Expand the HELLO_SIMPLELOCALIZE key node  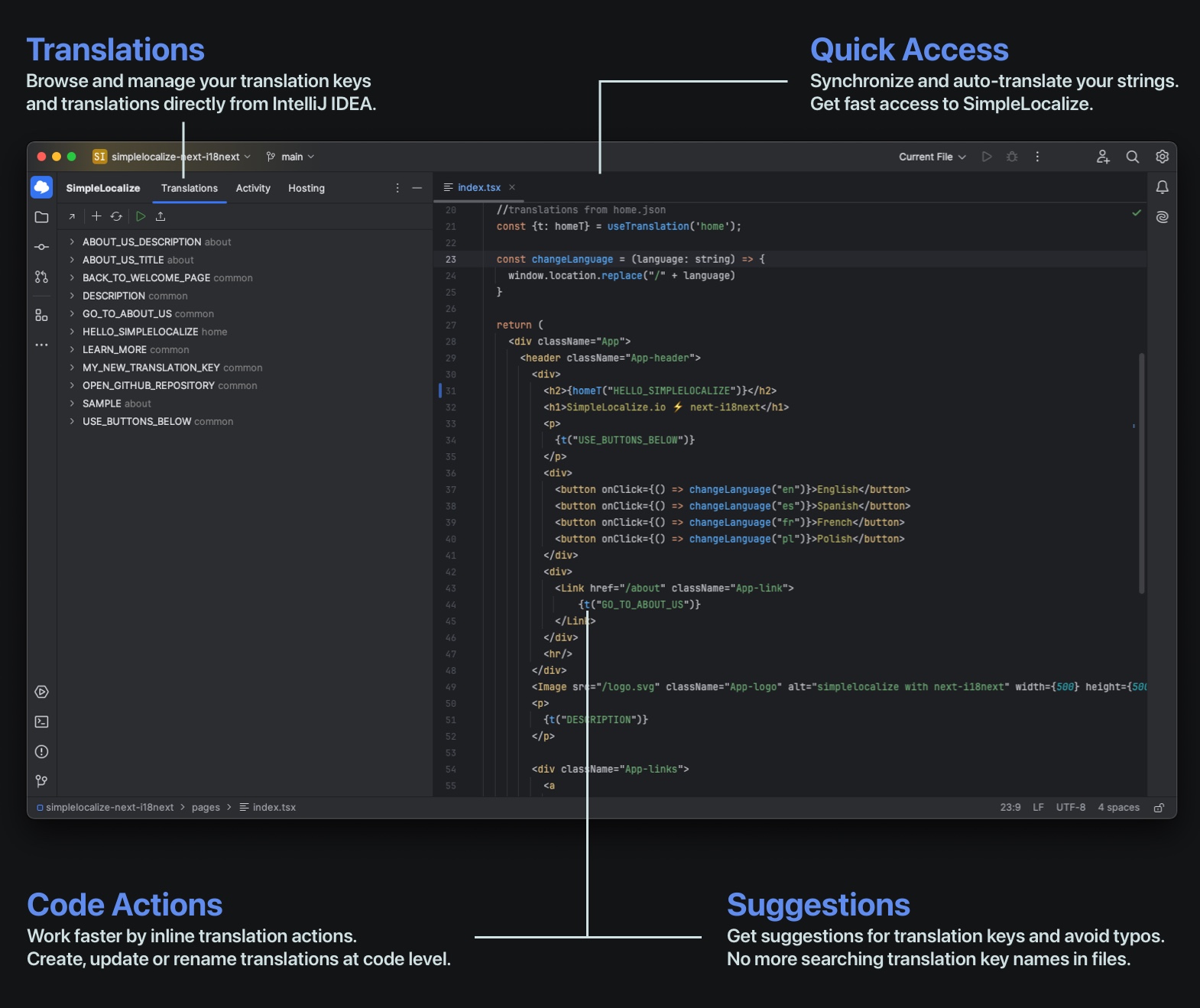pyautogui.click(x=72, y=332)
